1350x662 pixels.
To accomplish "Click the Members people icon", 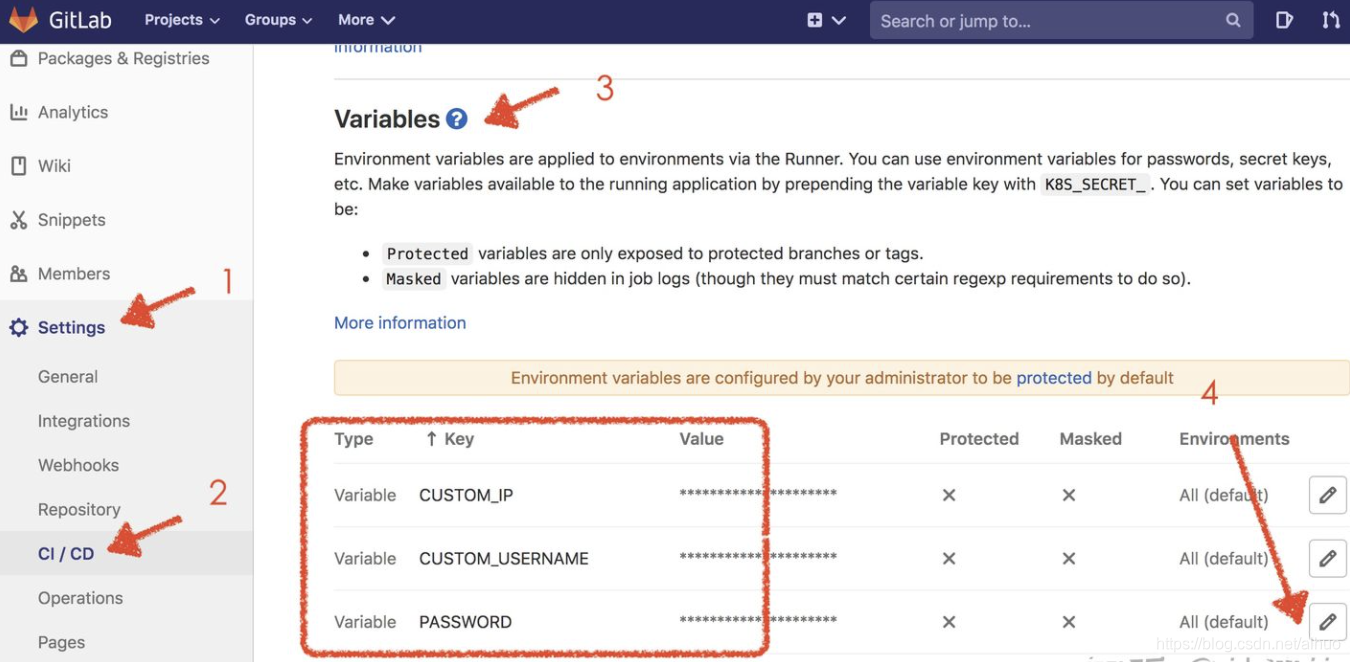I will click(18, 273).
